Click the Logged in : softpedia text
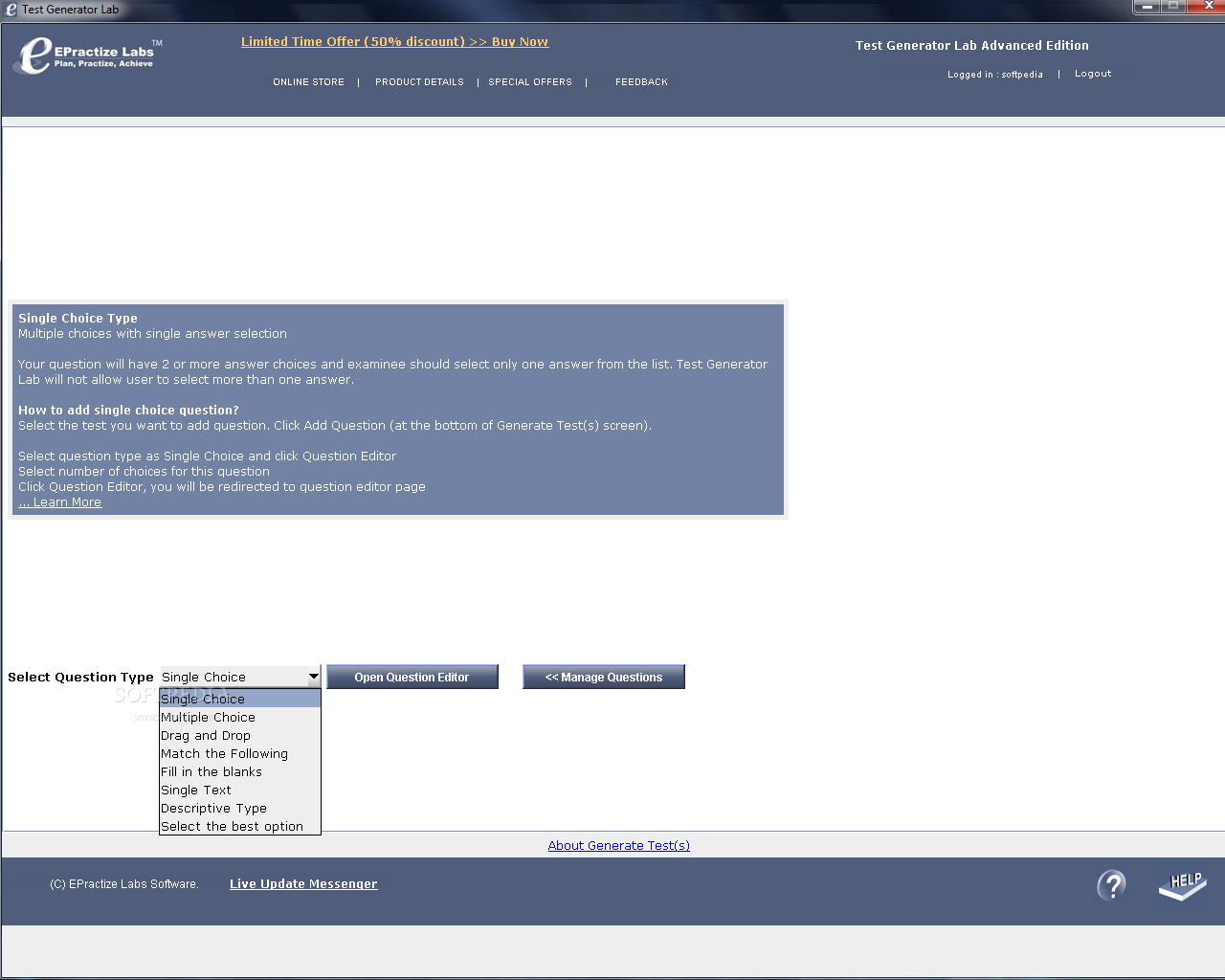1225x980 pixels. click(995, 75)
